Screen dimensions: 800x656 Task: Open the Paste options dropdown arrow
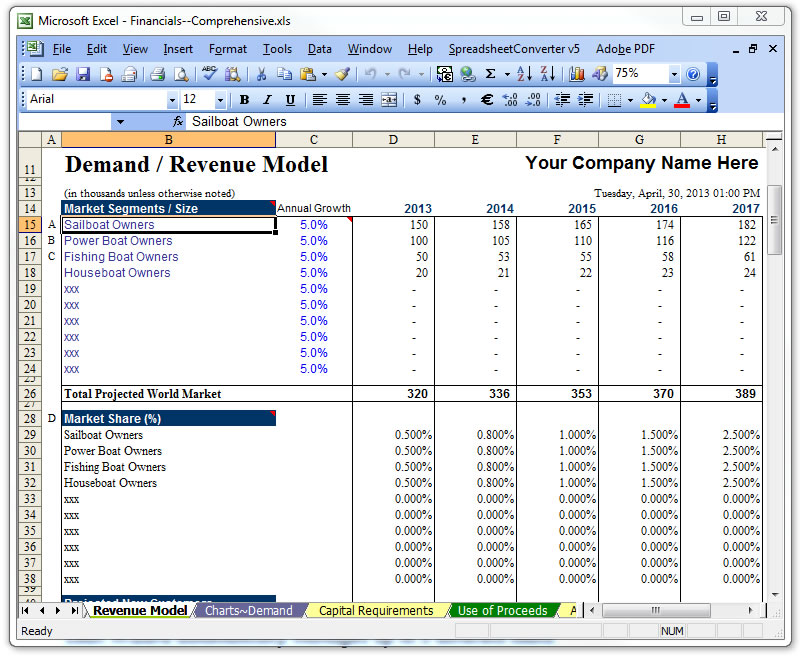[324, 74]
